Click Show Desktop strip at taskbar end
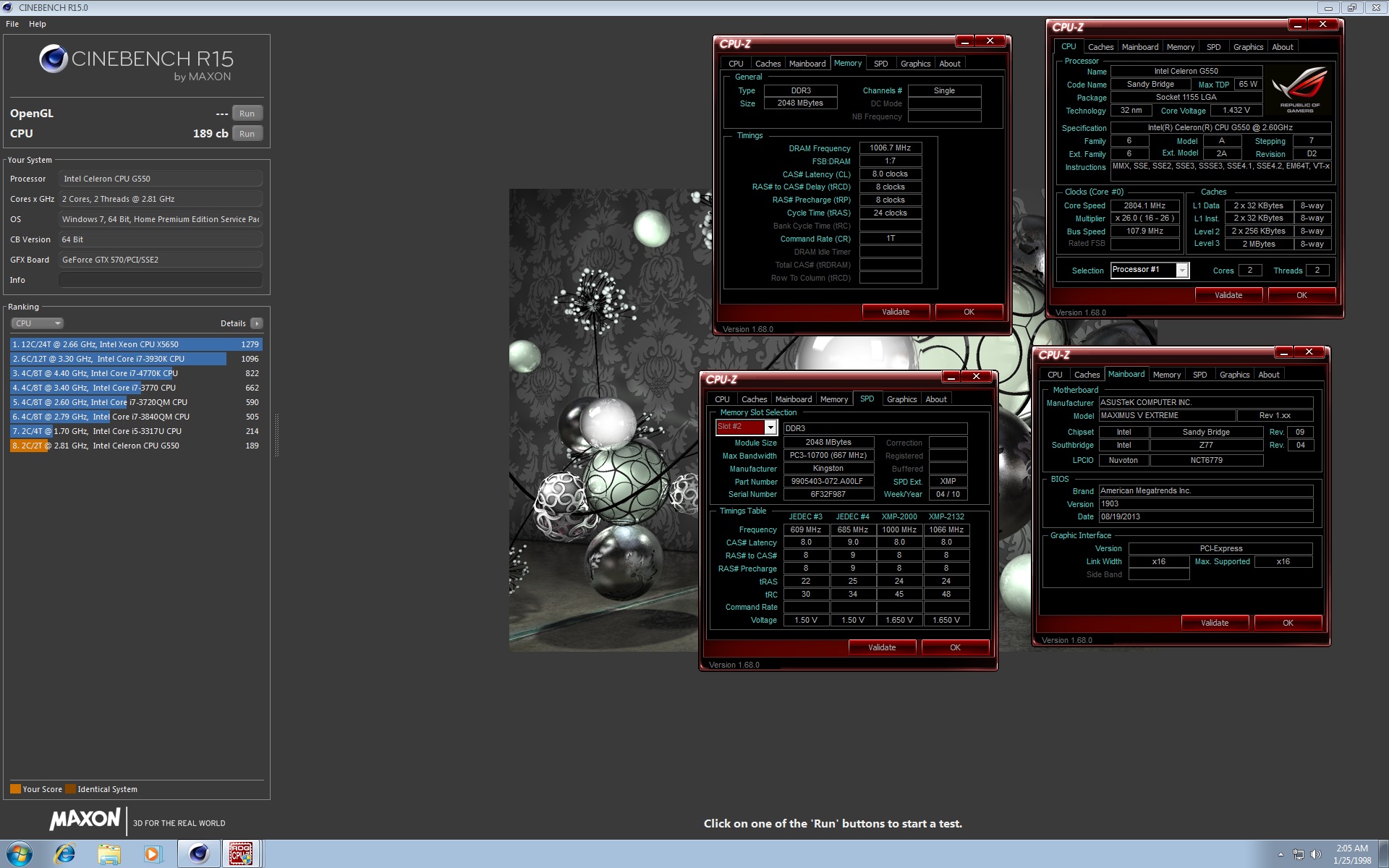Image resolution: width=1389 pixels, height=868 pixels. pos(1383,854)
